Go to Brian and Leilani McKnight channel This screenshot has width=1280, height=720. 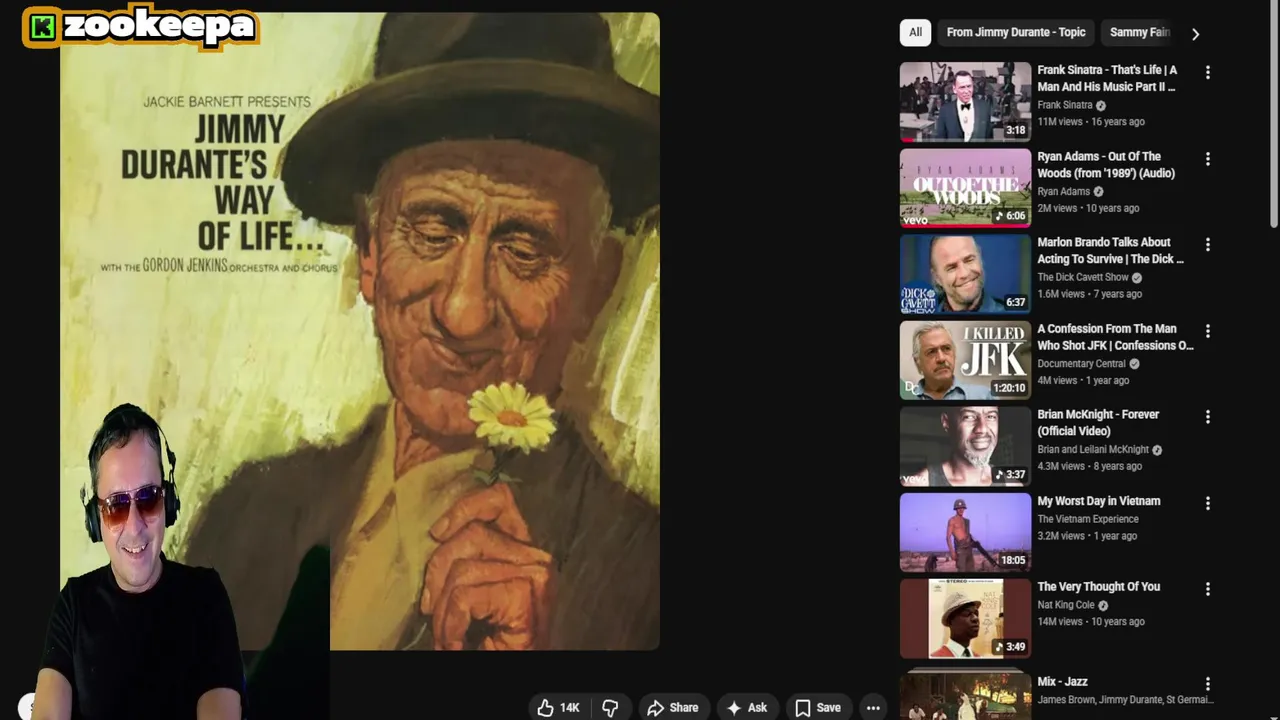click(x=1093, y=450)
